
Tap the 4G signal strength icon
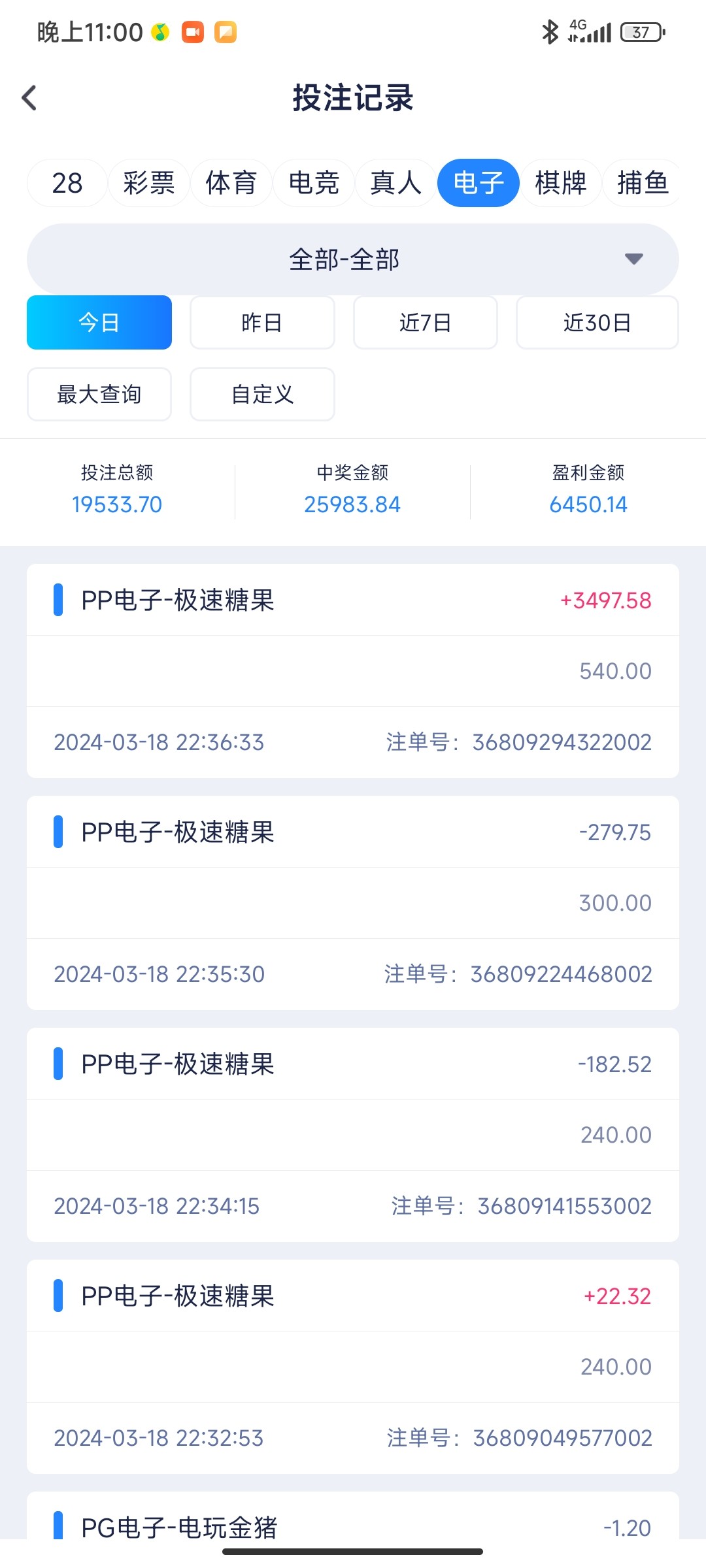click(590, 31)
